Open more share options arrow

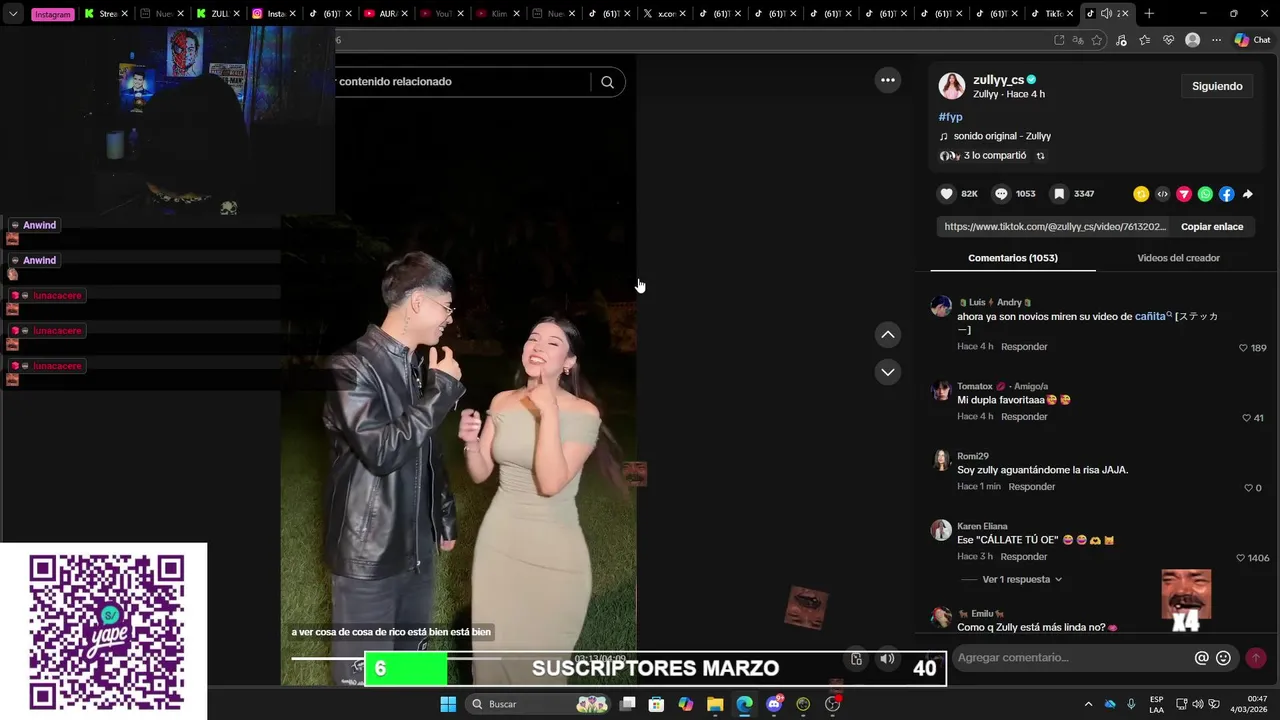1248,194
